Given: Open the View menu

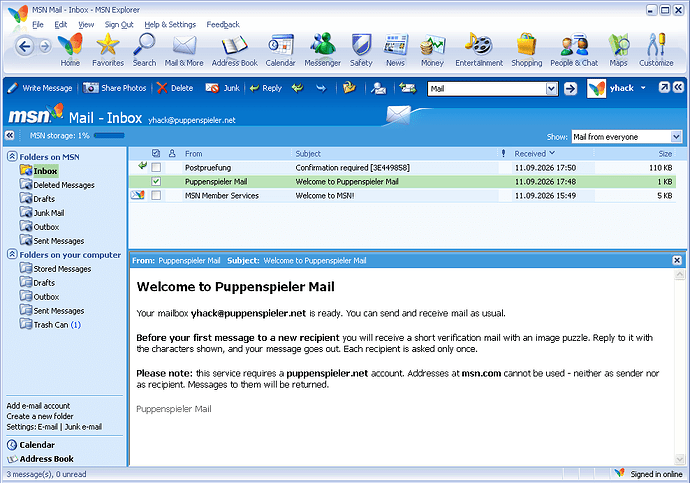Looking at the screenshot, I should coord(86,25).
